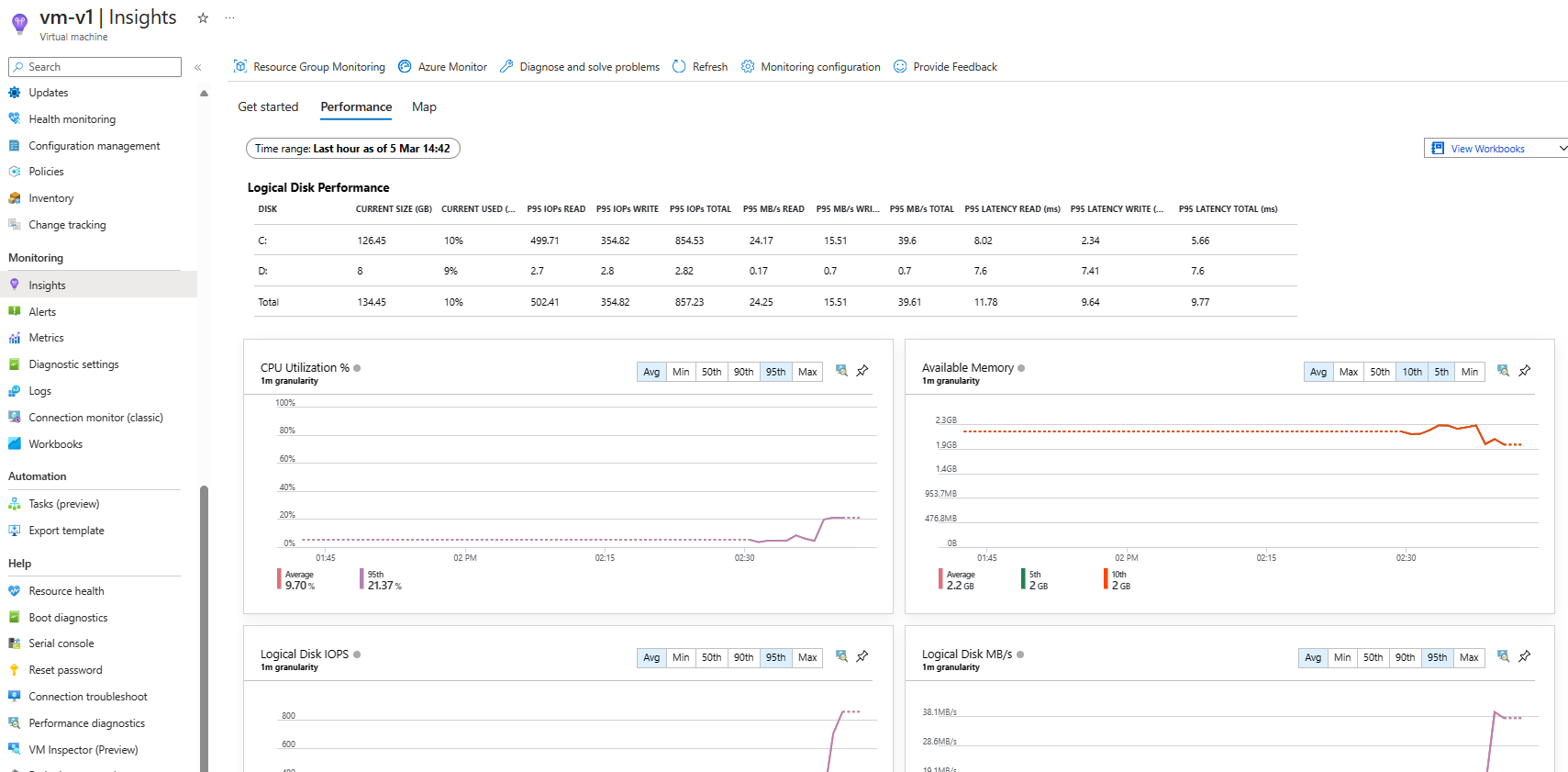Open Change tracking
The width and height of the screenshot is (1568, 772).
[67, 225]
